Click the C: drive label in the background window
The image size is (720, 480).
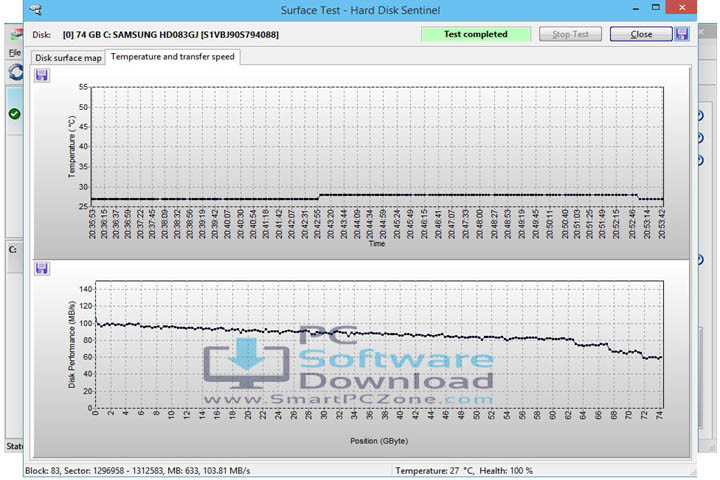point(13,249)
